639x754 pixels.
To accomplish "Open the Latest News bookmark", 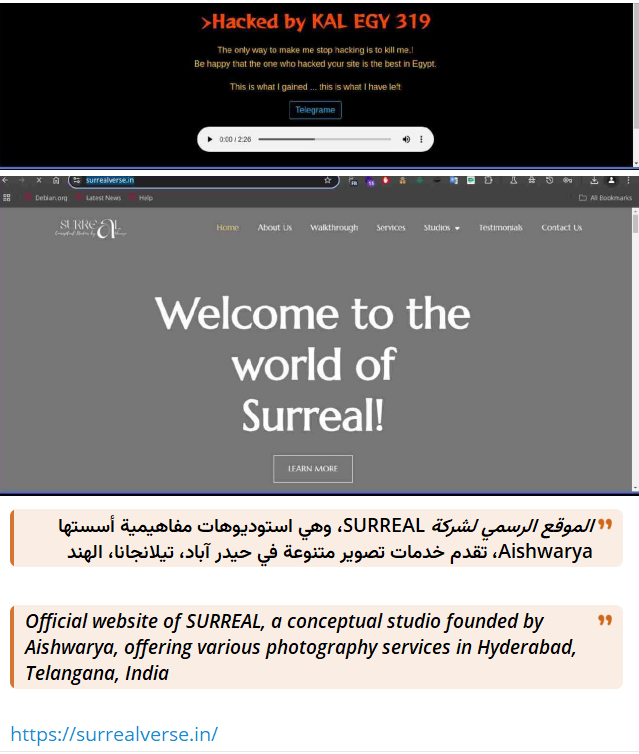I will pyautogui.click(x=98, y=198).
